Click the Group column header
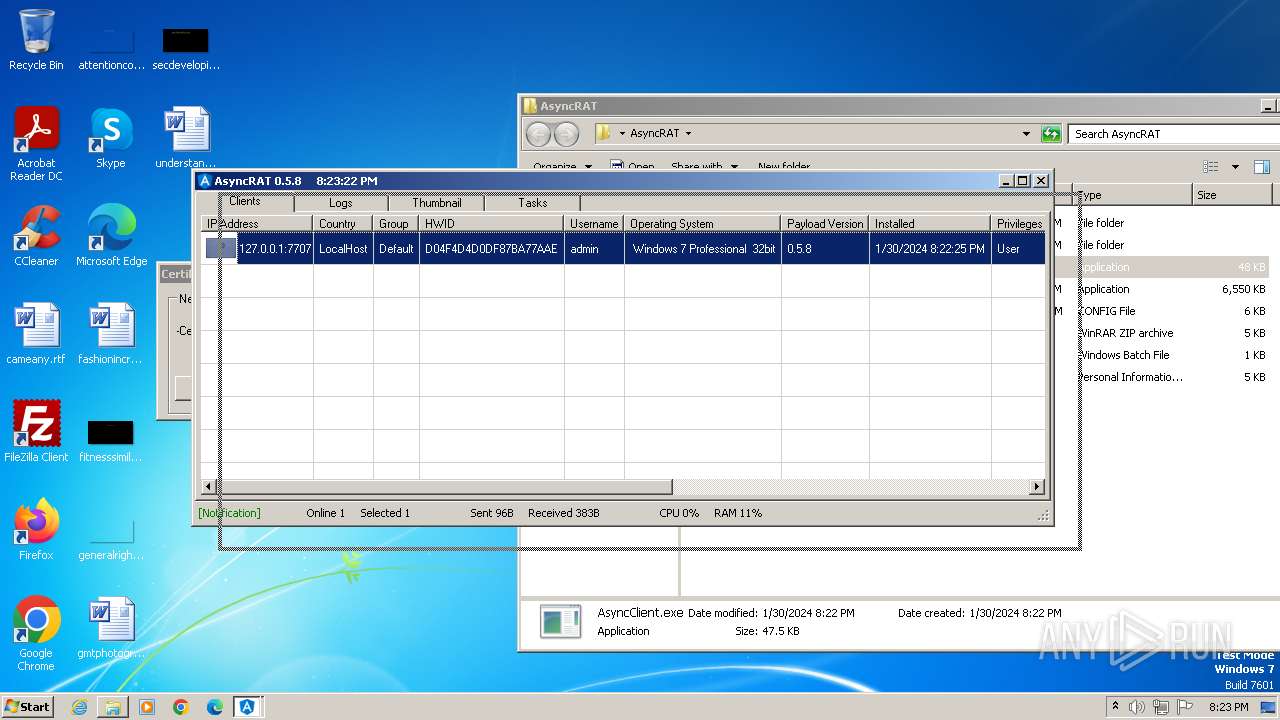 point(396,224)
